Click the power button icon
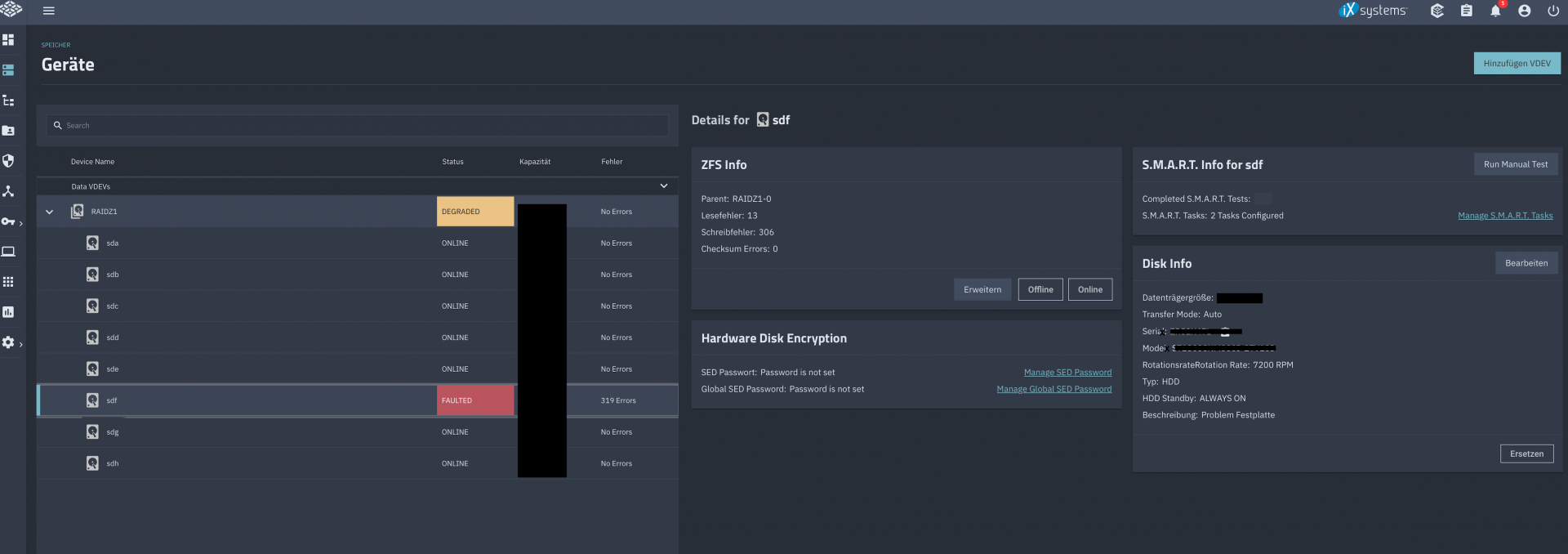 click(x=1553, y=11)
